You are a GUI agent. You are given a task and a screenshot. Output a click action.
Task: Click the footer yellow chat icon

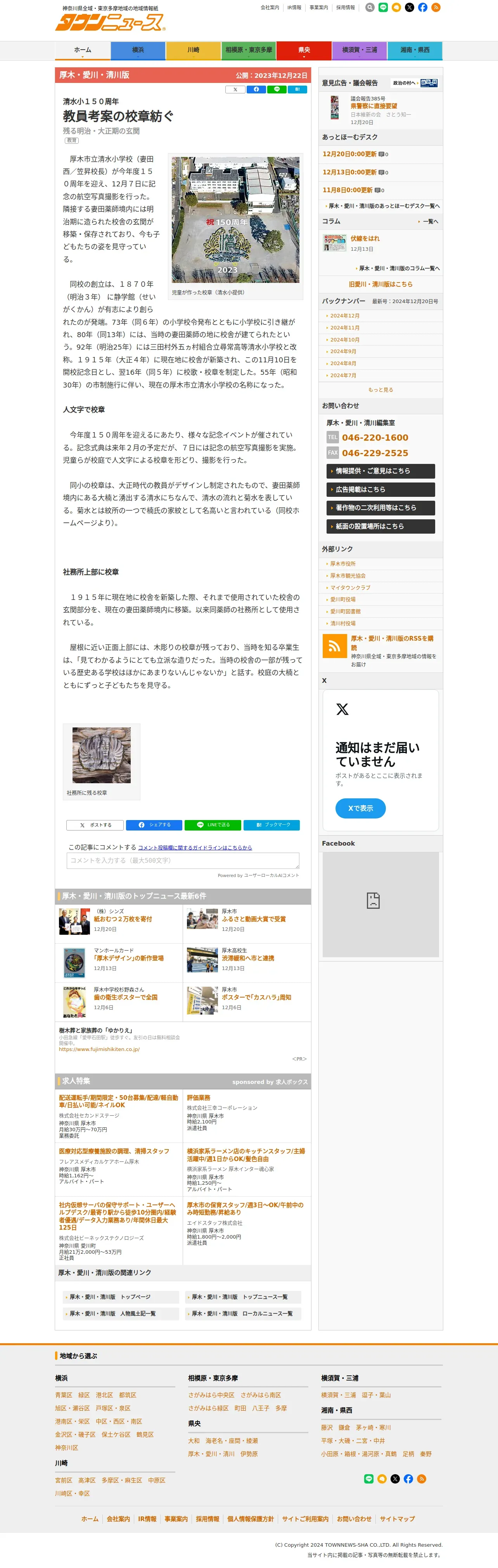382,1478
